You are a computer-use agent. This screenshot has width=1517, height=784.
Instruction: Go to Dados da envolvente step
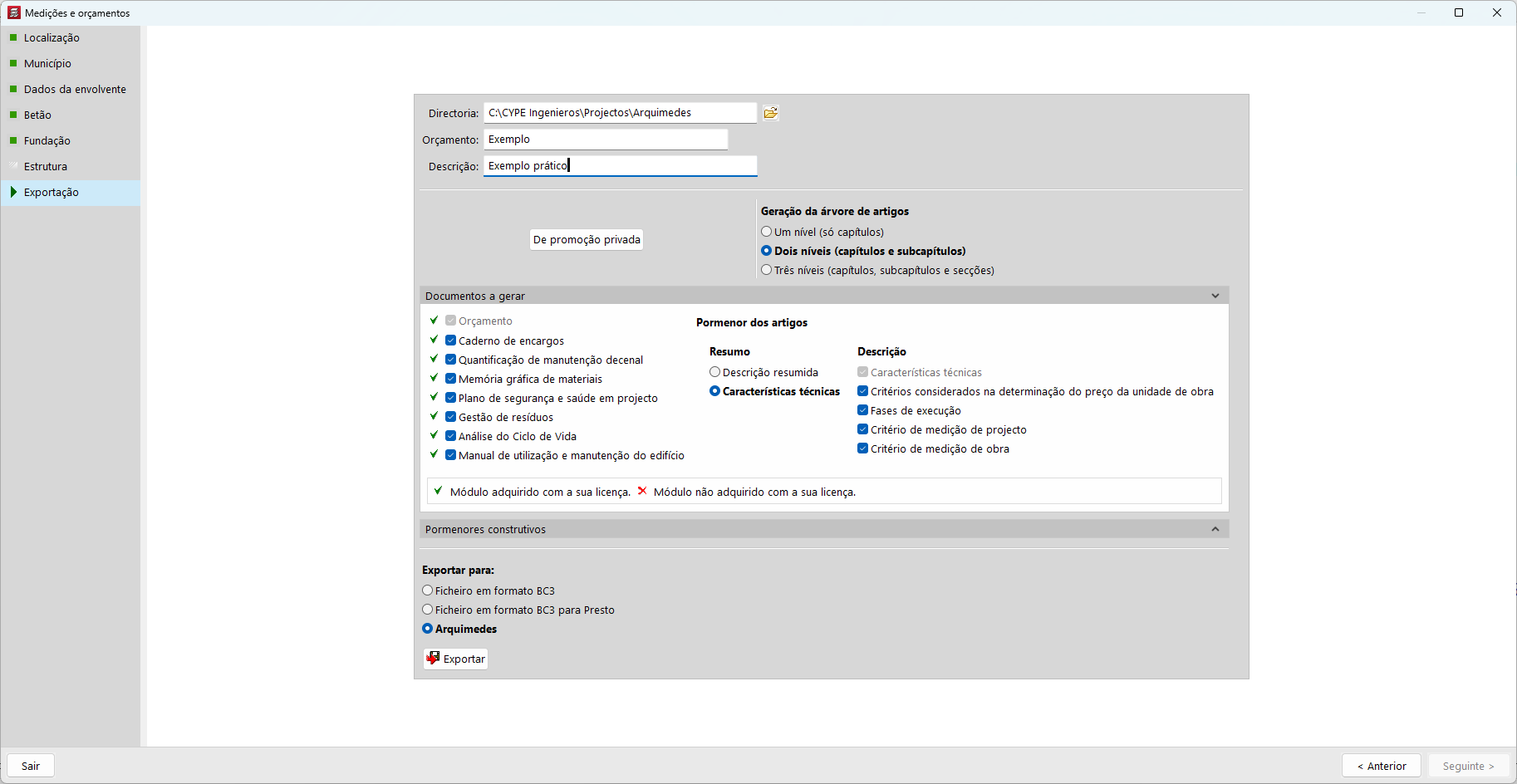point(71,89)
